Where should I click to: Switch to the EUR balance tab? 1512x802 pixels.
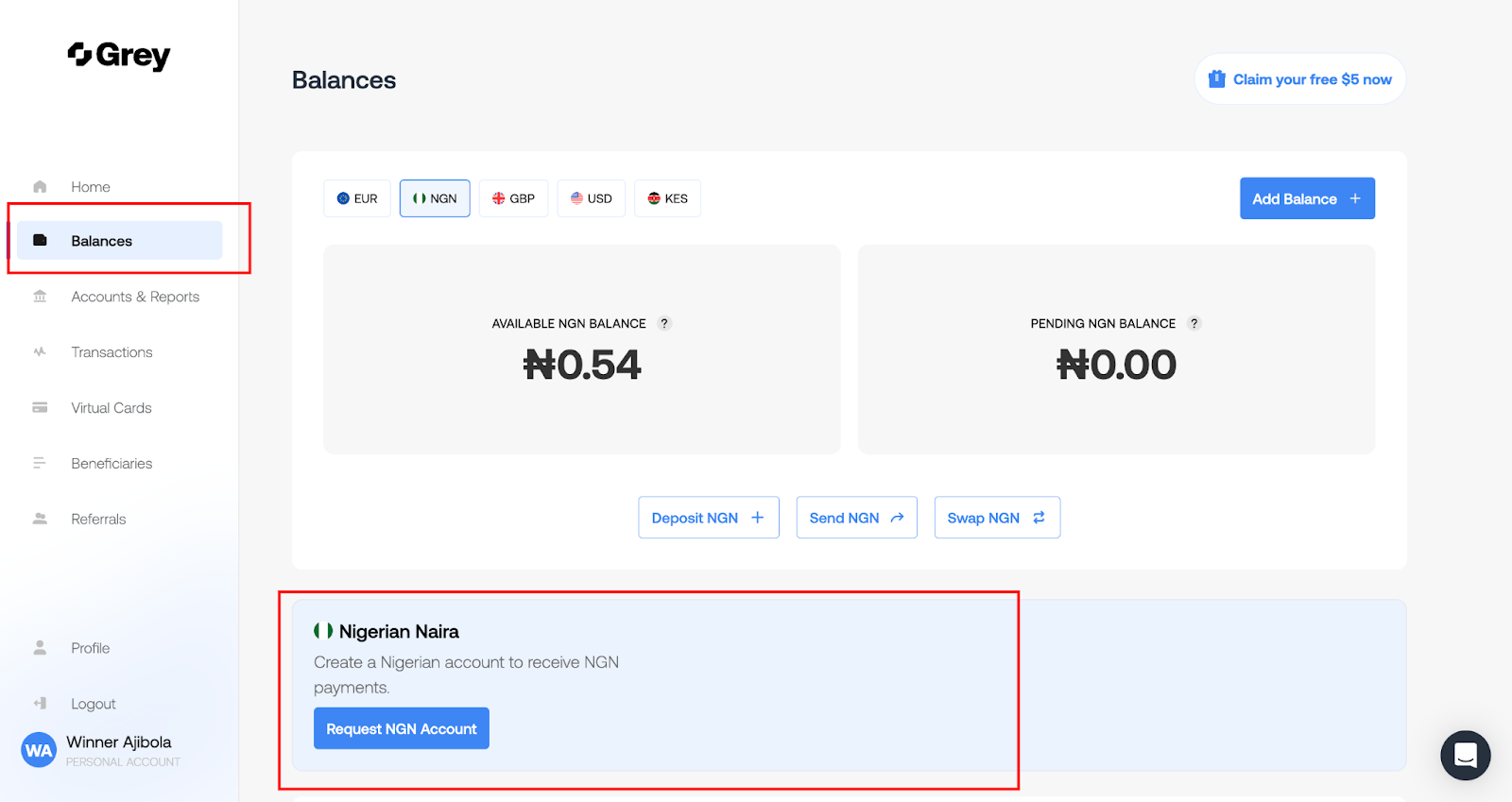pyautogui.click(x=357, y=198)
